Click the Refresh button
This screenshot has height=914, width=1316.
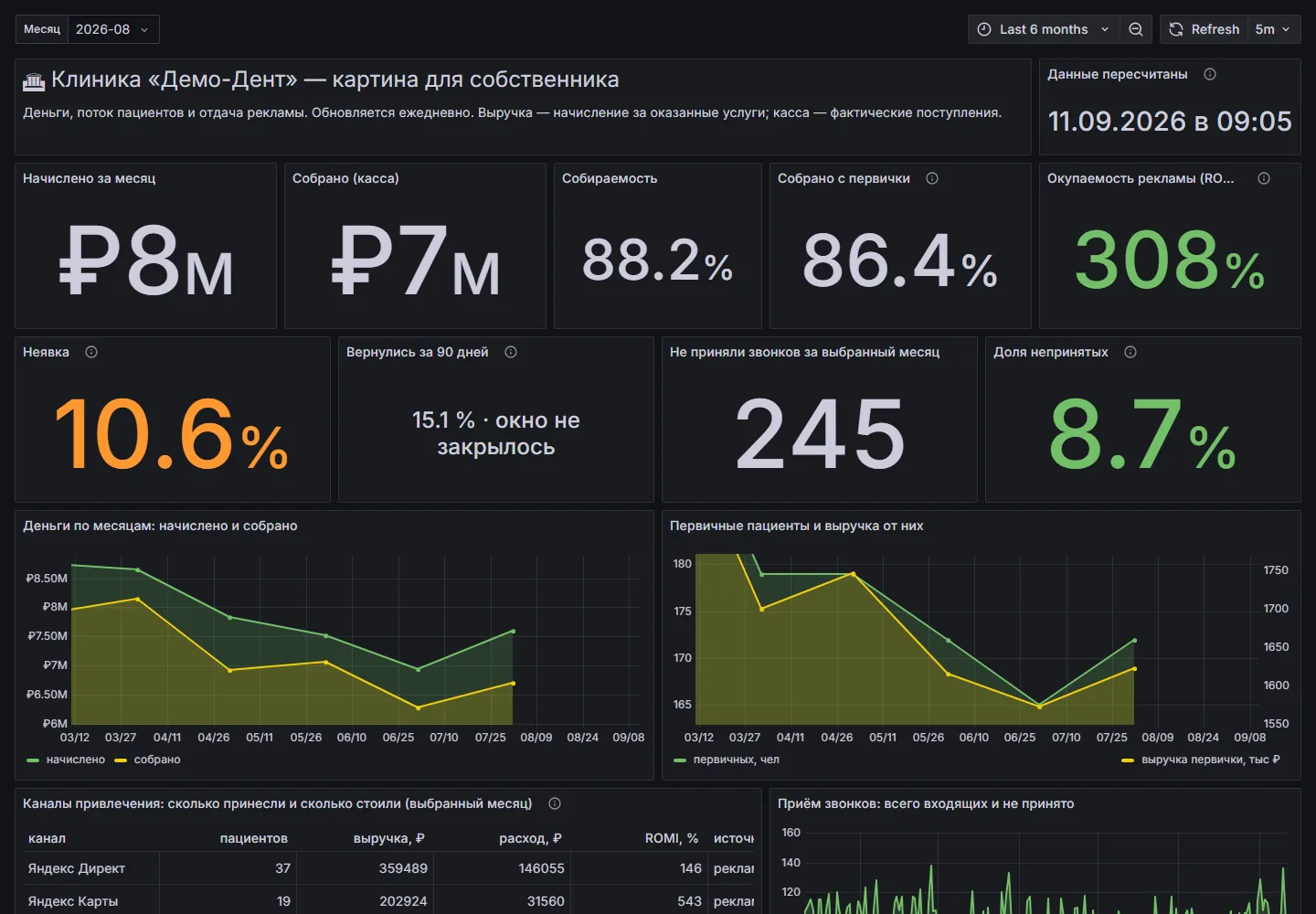pyautogui.click(x=1205, y=29)
